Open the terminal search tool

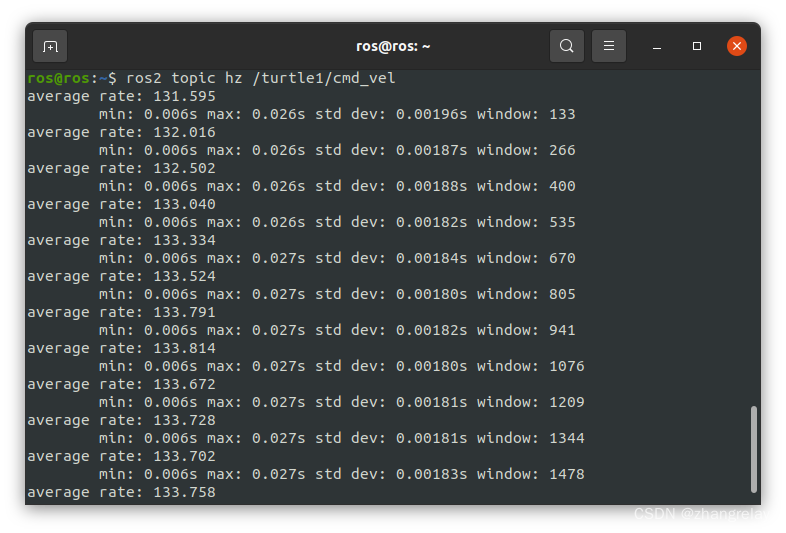tap(566, 46)
